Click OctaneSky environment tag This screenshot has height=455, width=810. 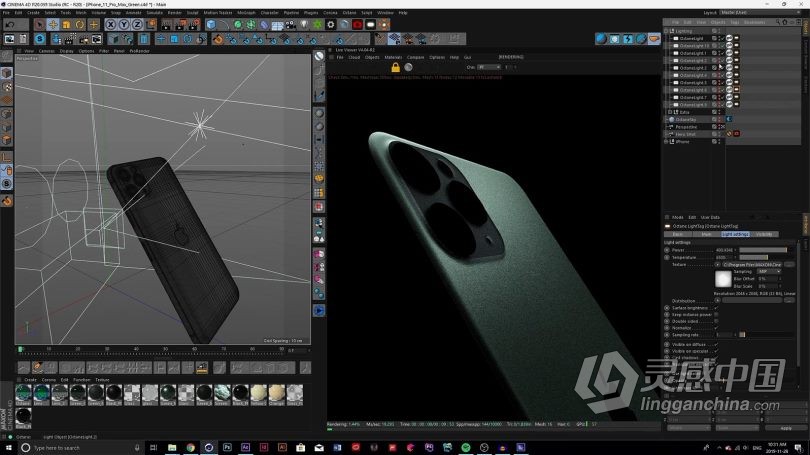click(x=729, y=119)
